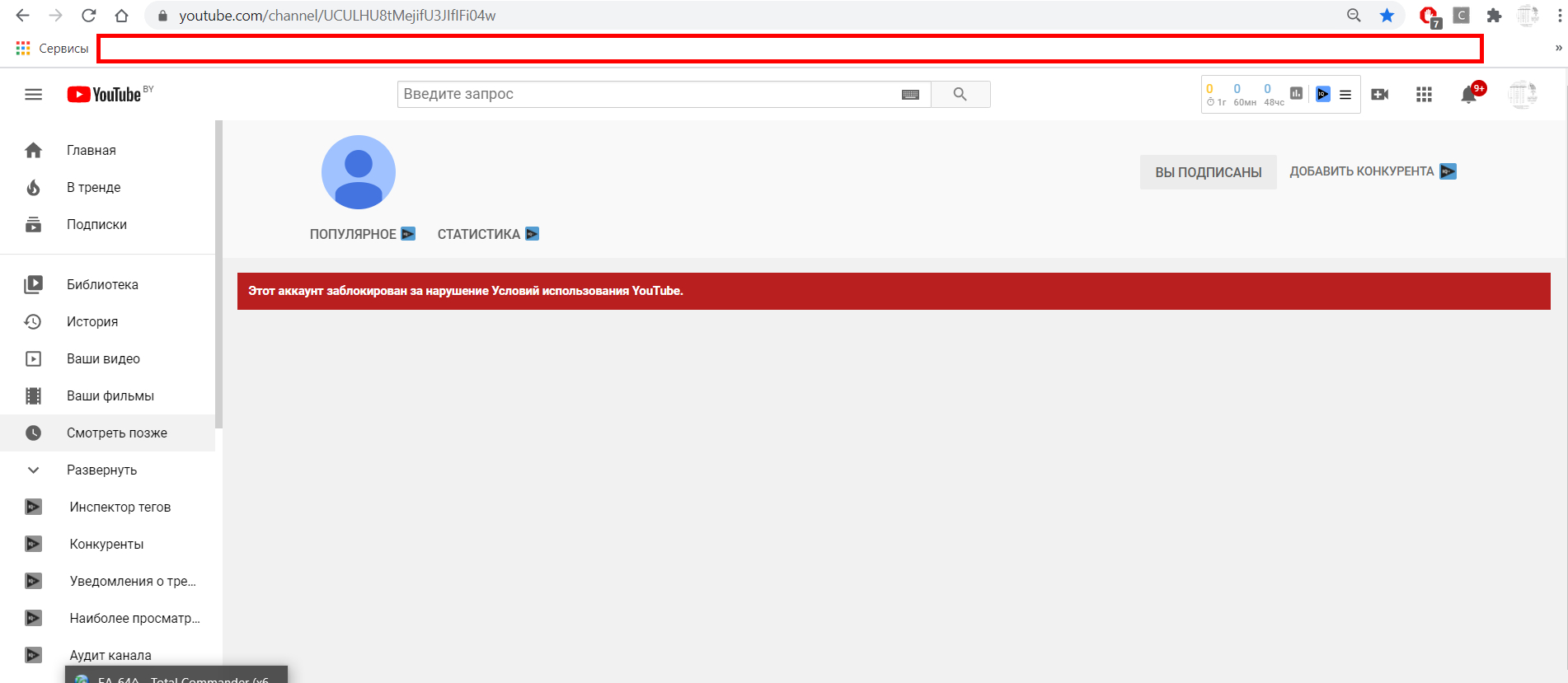Image resolution: width=1568 pixels, height=683 pixels.
Task: Toggle subscription with ВЫ ПОДПИСАНЫ button
Action: [1208, 172]
